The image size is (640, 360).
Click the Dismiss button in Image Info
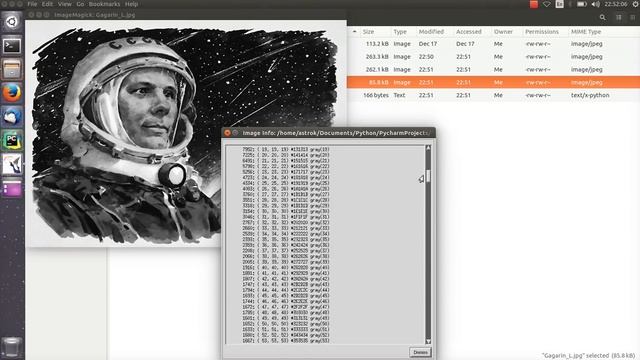pos(420,352)
